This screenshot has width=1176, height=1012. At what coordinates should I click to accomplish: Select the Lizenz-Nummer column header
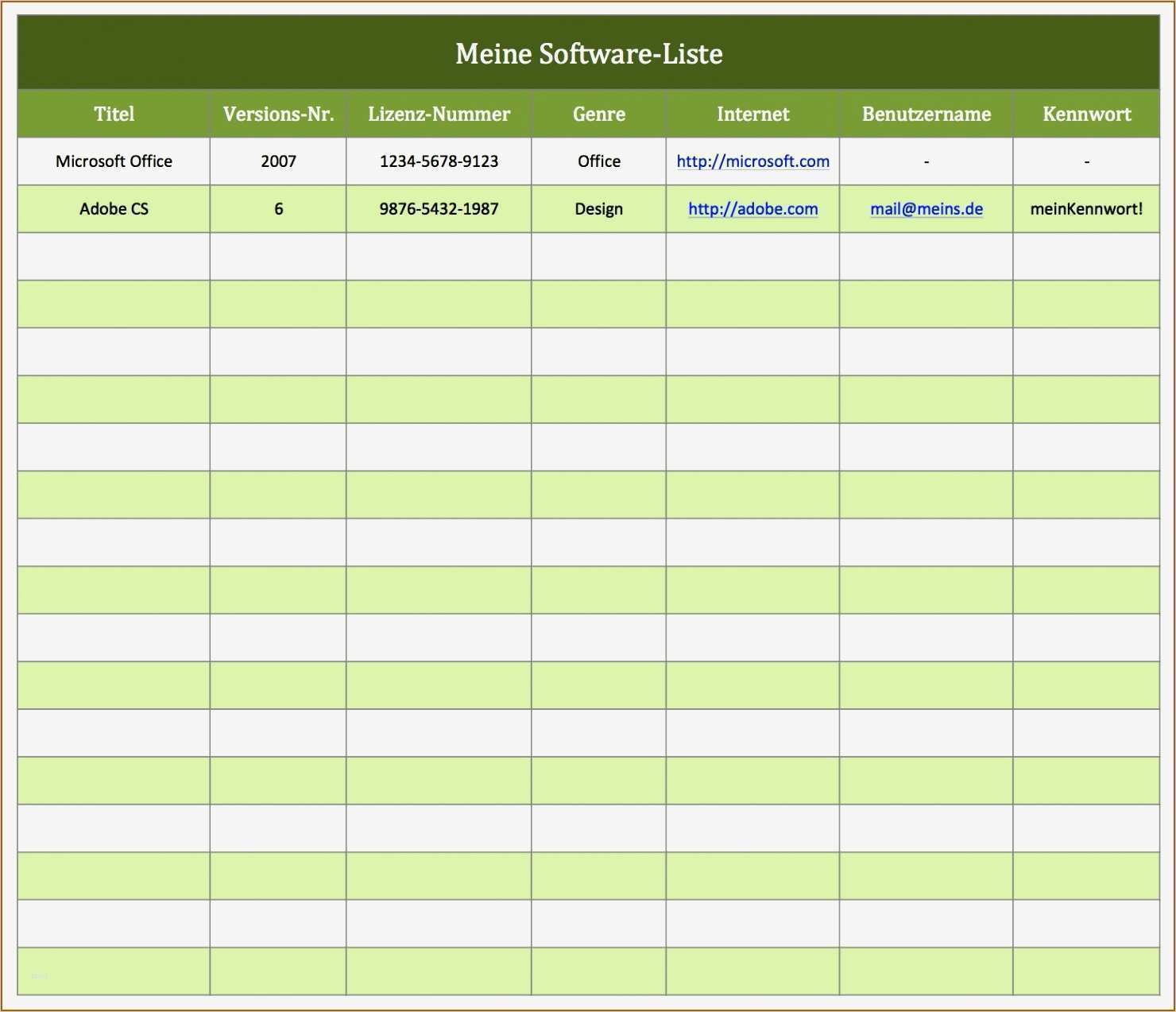(438, 113)
